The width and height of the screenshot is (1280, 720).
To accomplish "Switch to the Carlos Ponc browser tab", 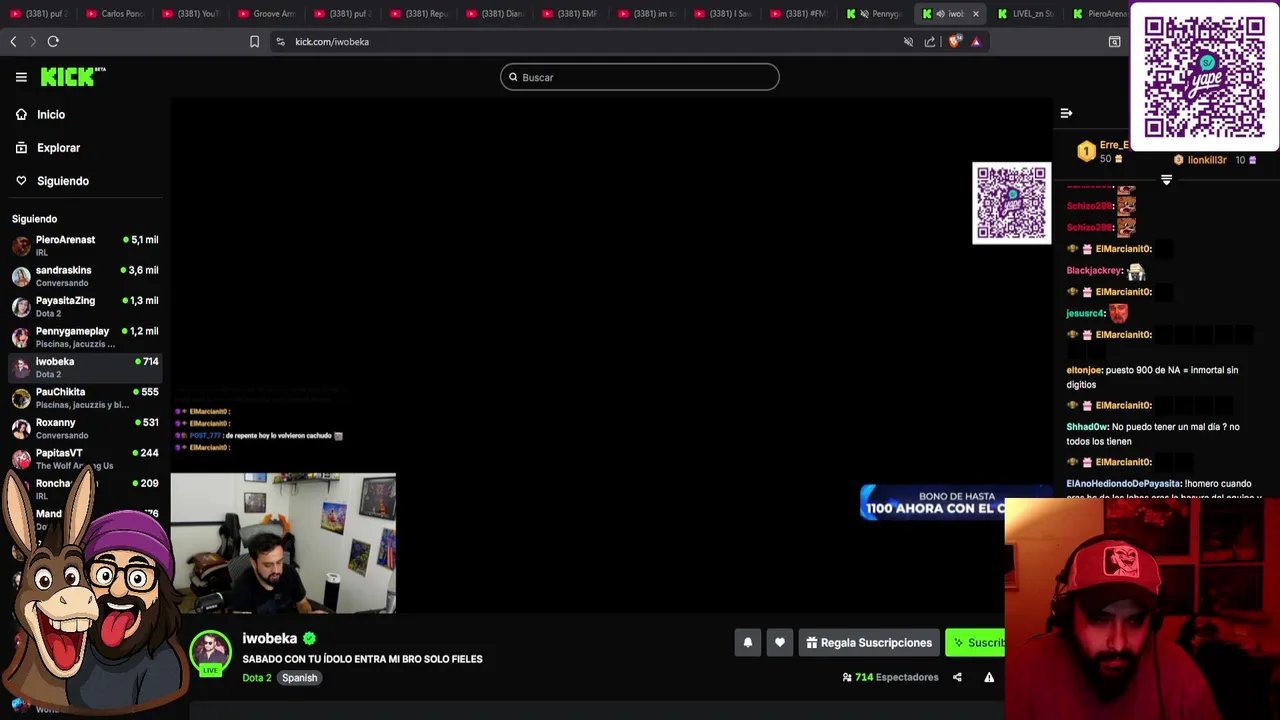I will tap(115, 14).
